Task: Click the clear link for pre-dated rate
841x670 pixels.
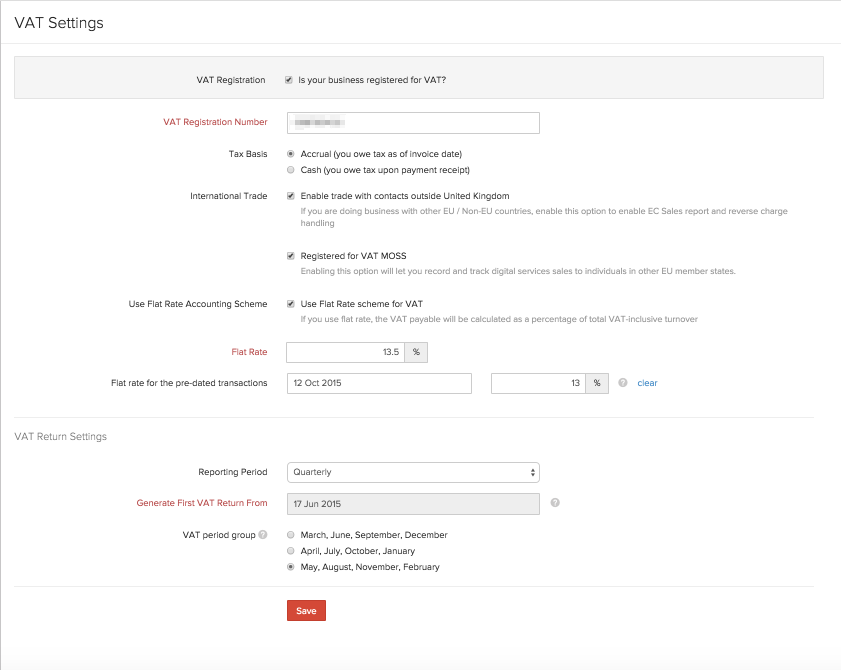Action: [647, 383]
